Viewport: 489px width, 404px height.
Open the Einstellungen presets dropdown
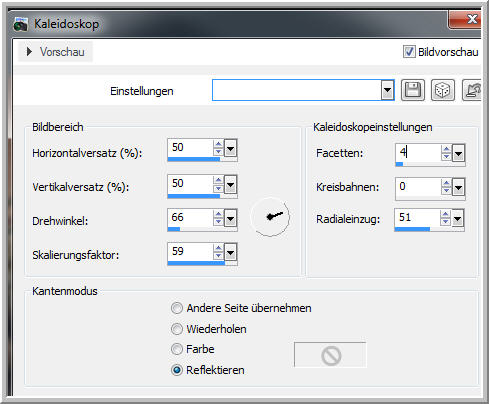coord(387,90)
